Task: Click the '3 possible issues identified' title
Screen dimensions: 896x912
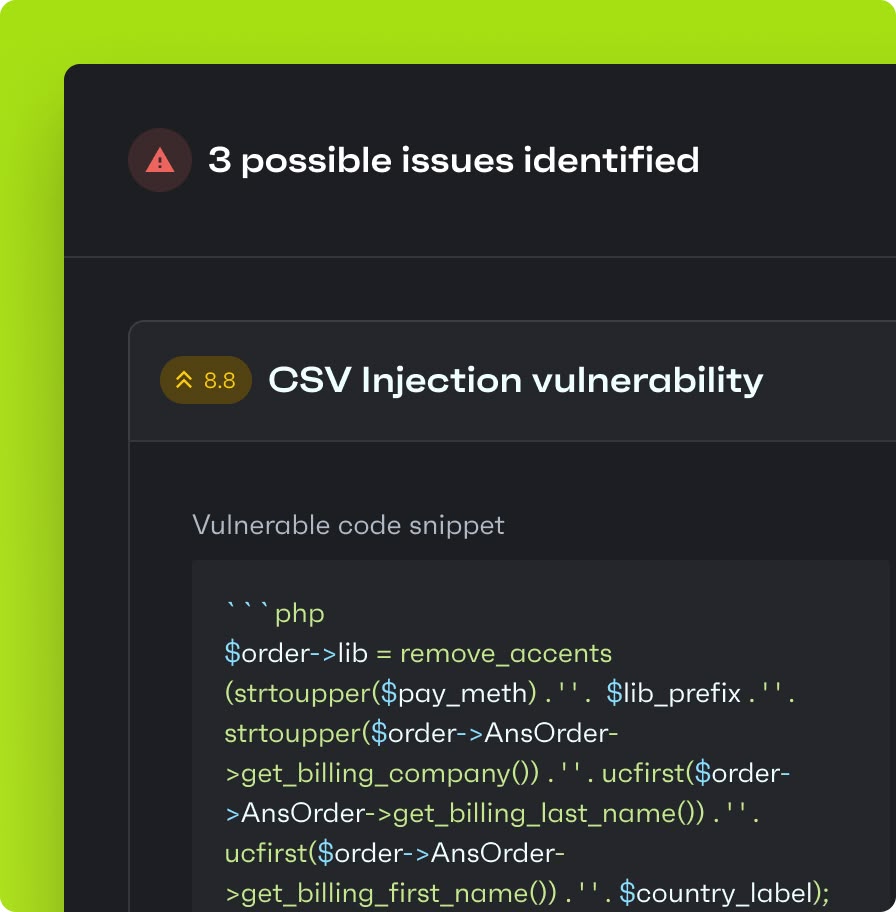Action: pos(454,160)
